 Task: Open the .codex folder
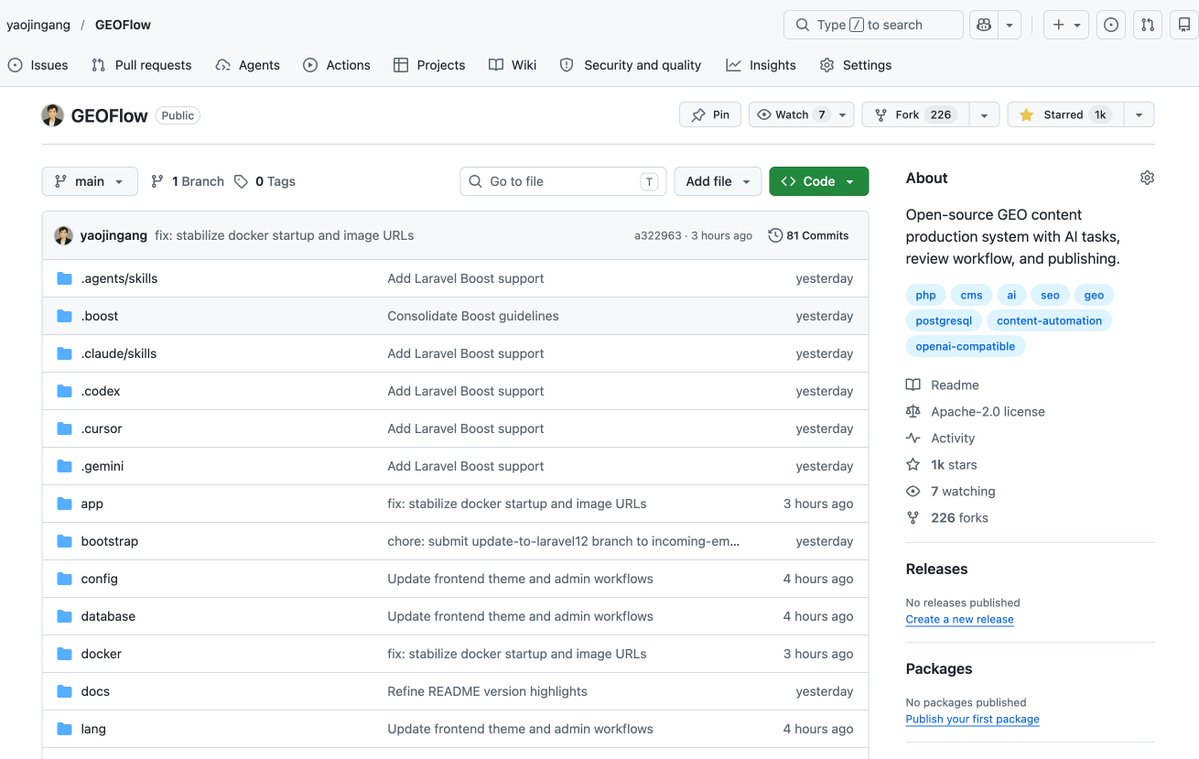(100, 391)
